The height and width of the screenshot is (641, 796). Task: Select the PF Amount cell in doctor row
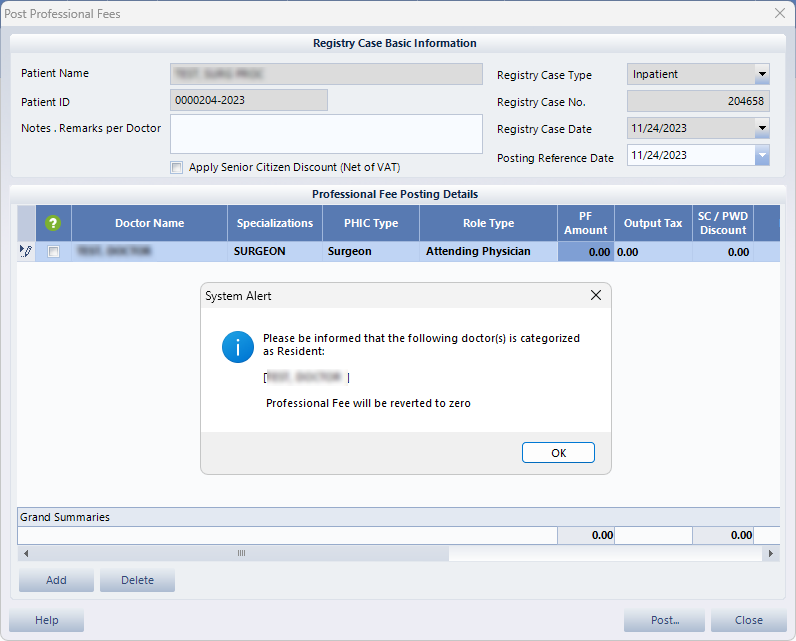point(585,252)
